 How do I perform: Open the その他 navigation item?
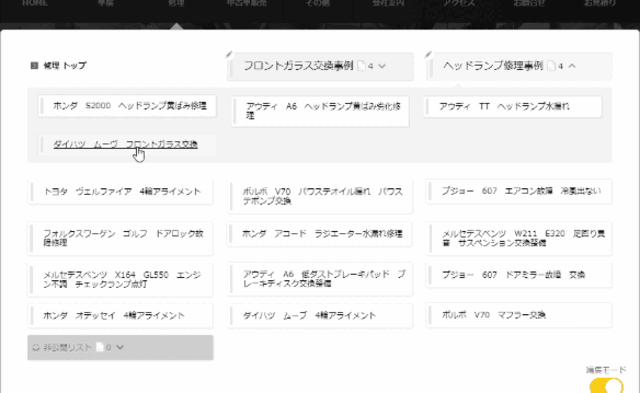[x=318, y=3]
